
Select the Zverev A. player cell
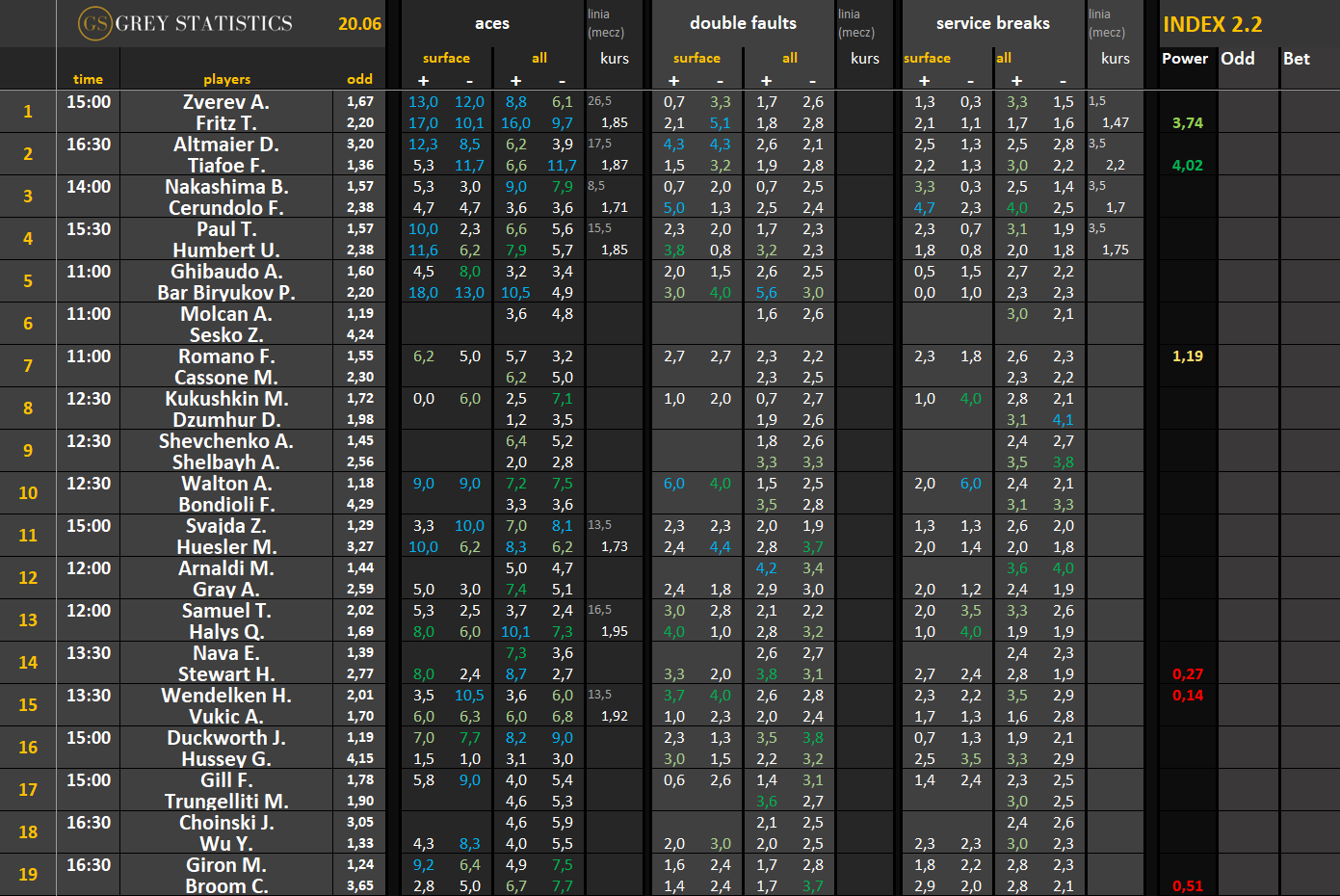(x=226, y=101)
